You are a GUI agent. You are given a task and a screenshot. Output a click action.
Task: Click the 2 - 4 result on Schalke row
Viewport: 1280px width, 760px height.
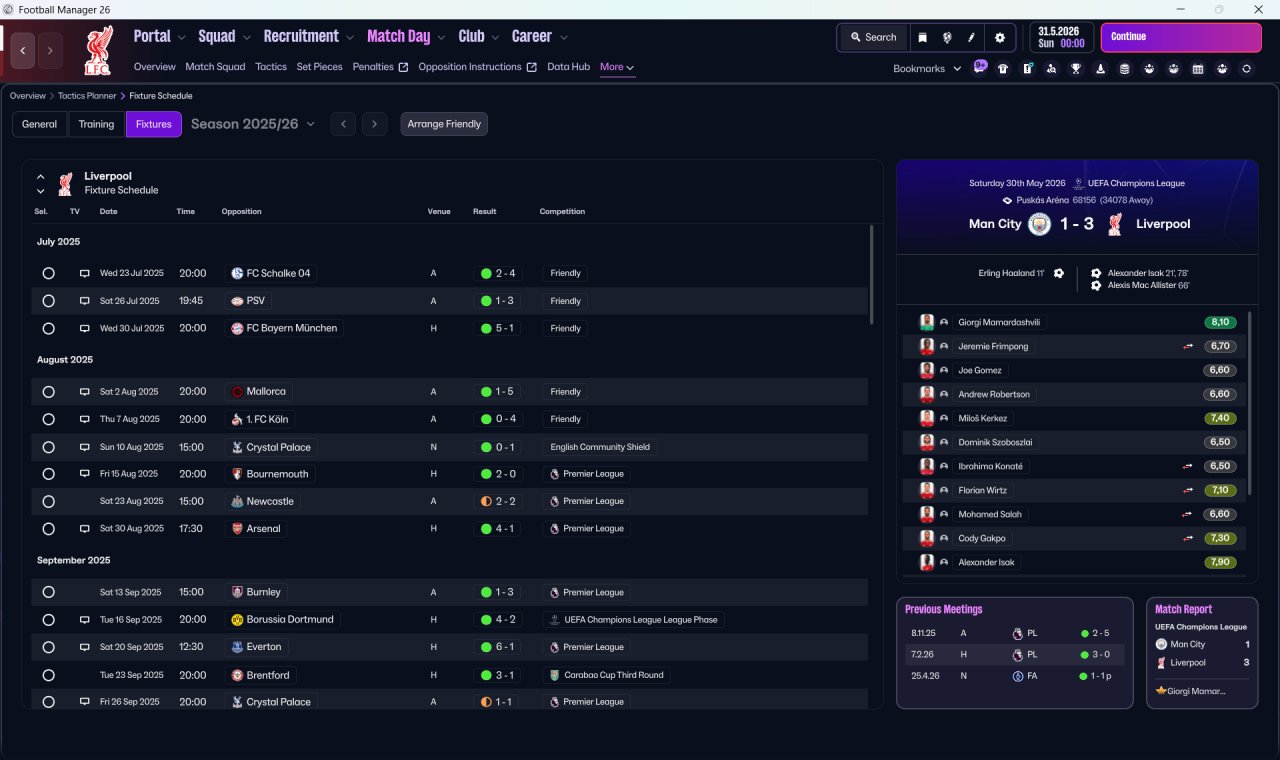pos(497,273)
